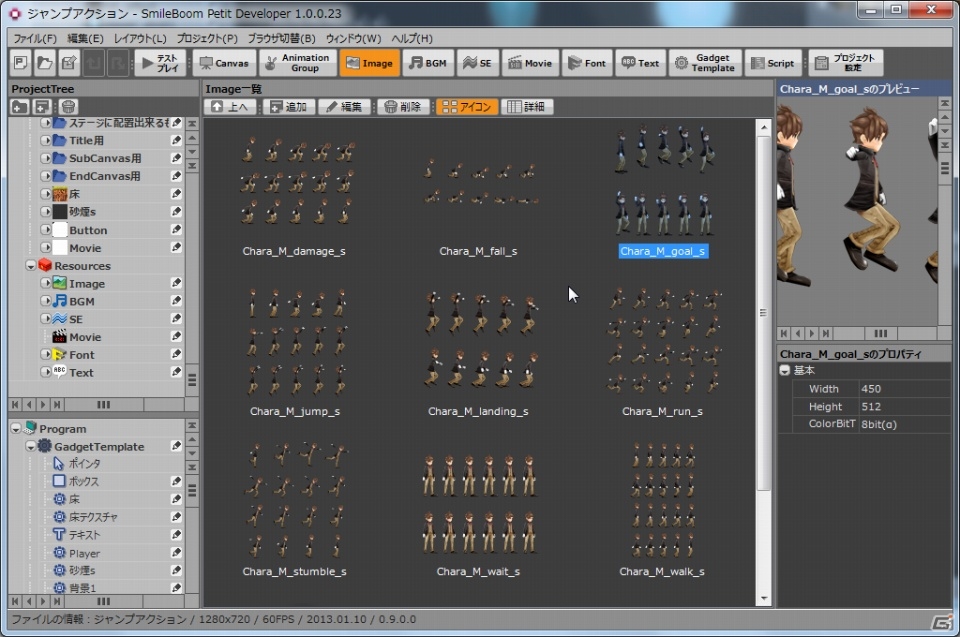960x637 pixels.
Task: Click pencil edit icon for Button row
Action: click(x=176, y=230)
